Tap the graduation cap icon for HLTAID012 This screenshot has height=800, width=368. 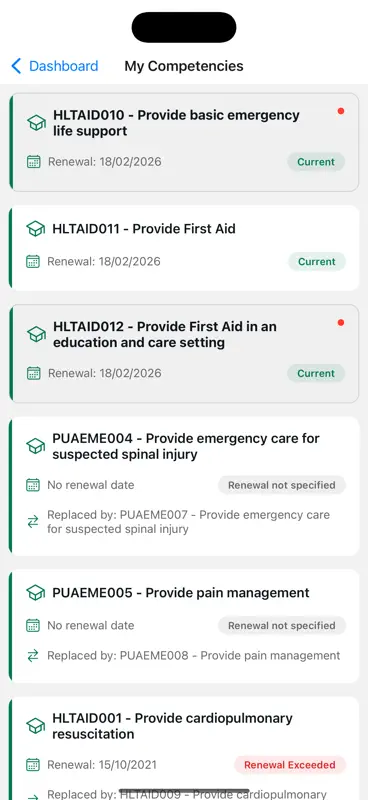36,334
